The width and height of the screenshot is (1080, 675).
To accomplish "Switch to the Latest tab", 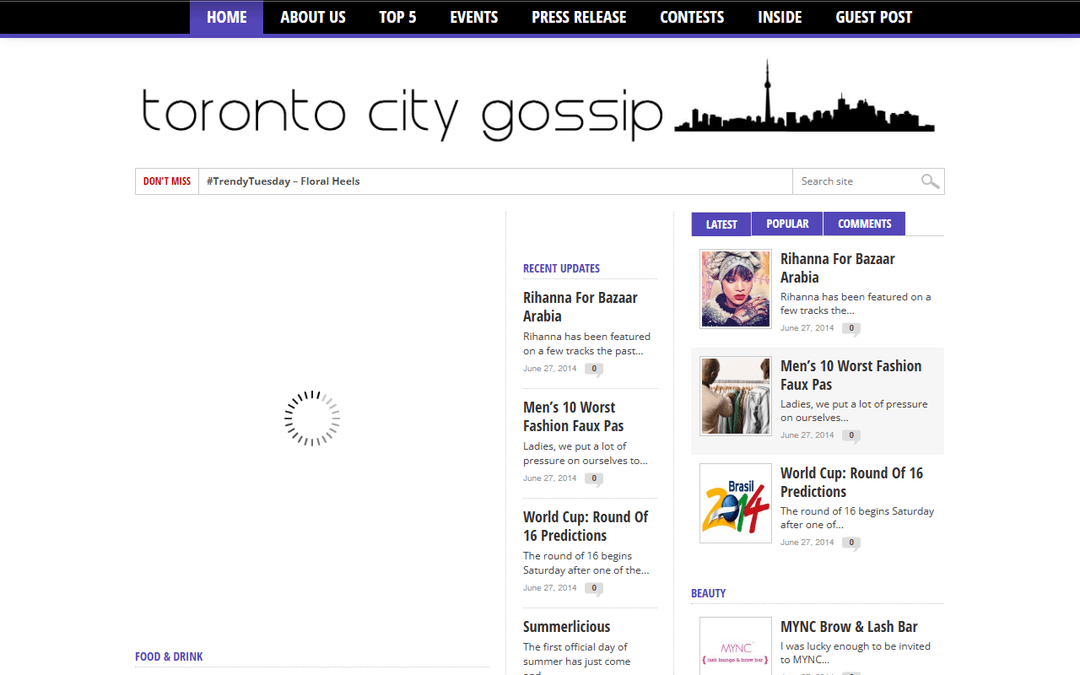I will tap(721, 224).
